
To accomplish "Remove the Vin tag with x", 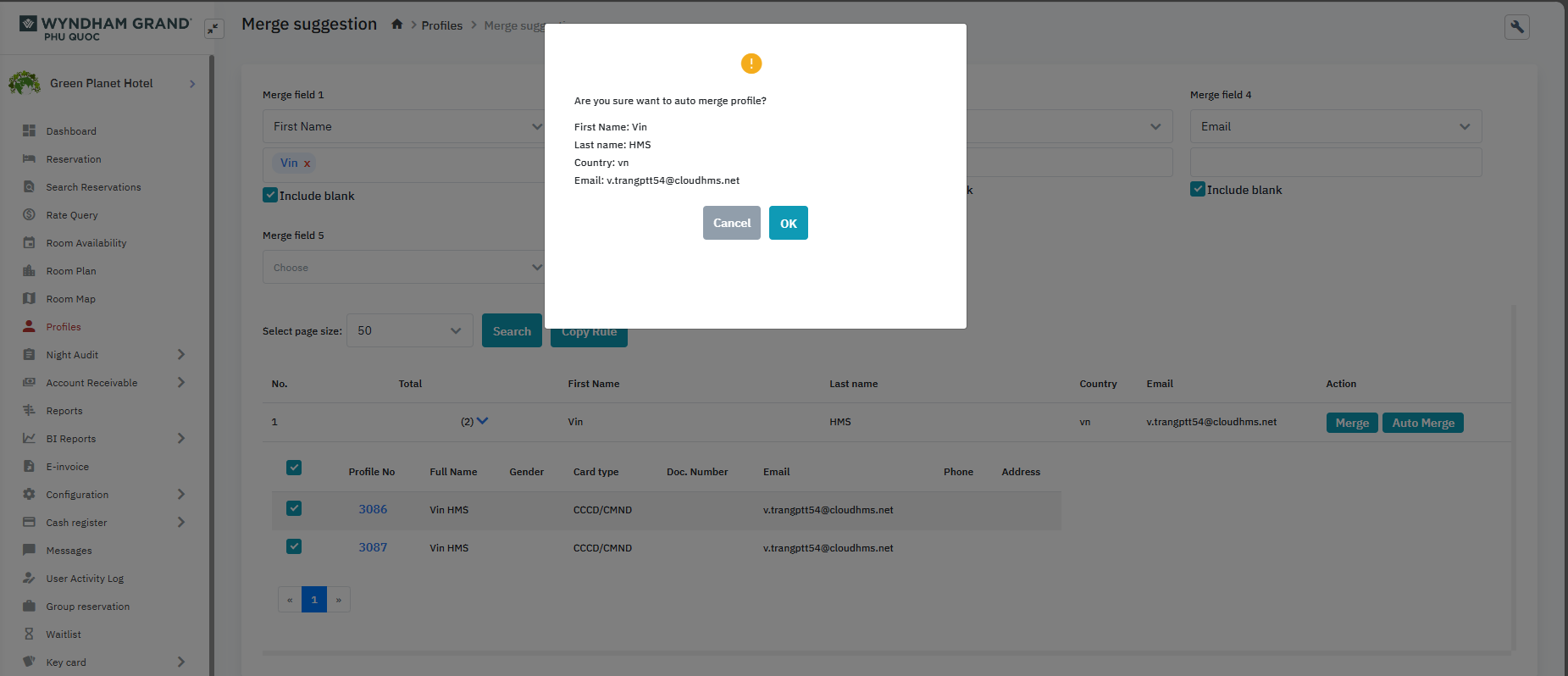I will click(307, 163).
